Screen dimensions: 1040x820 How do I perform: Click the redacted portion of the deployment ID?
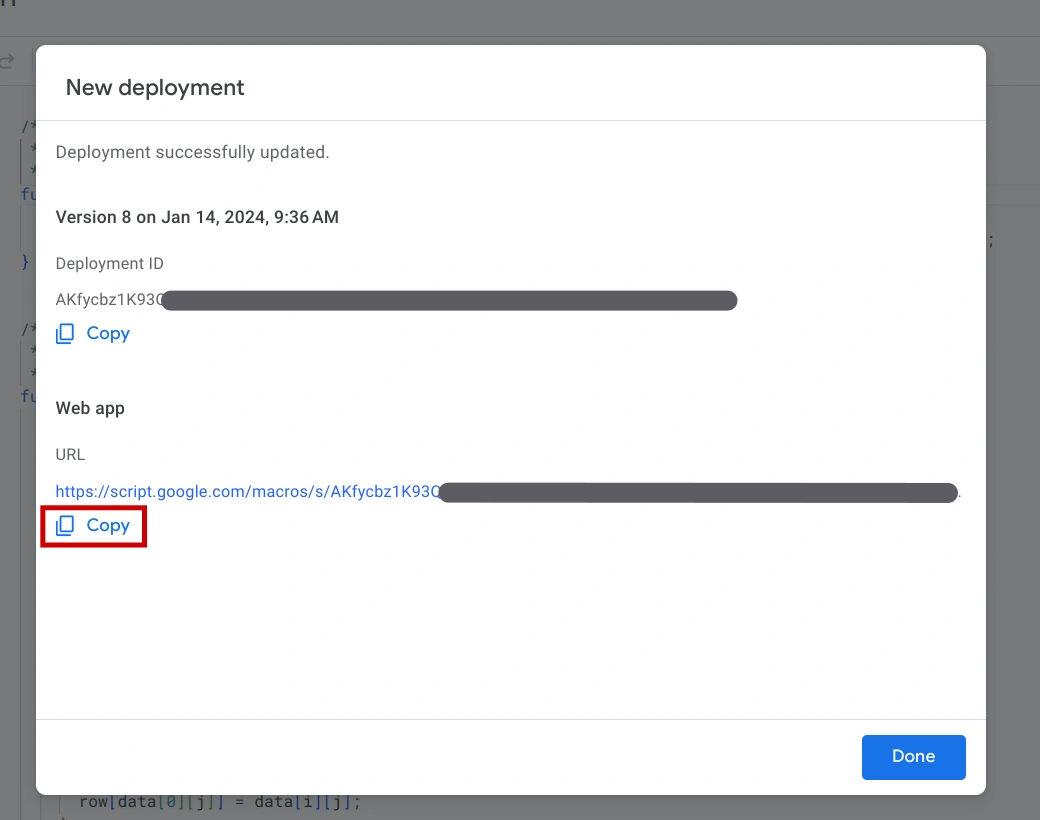pyautogui.click(x=450, y=300)
